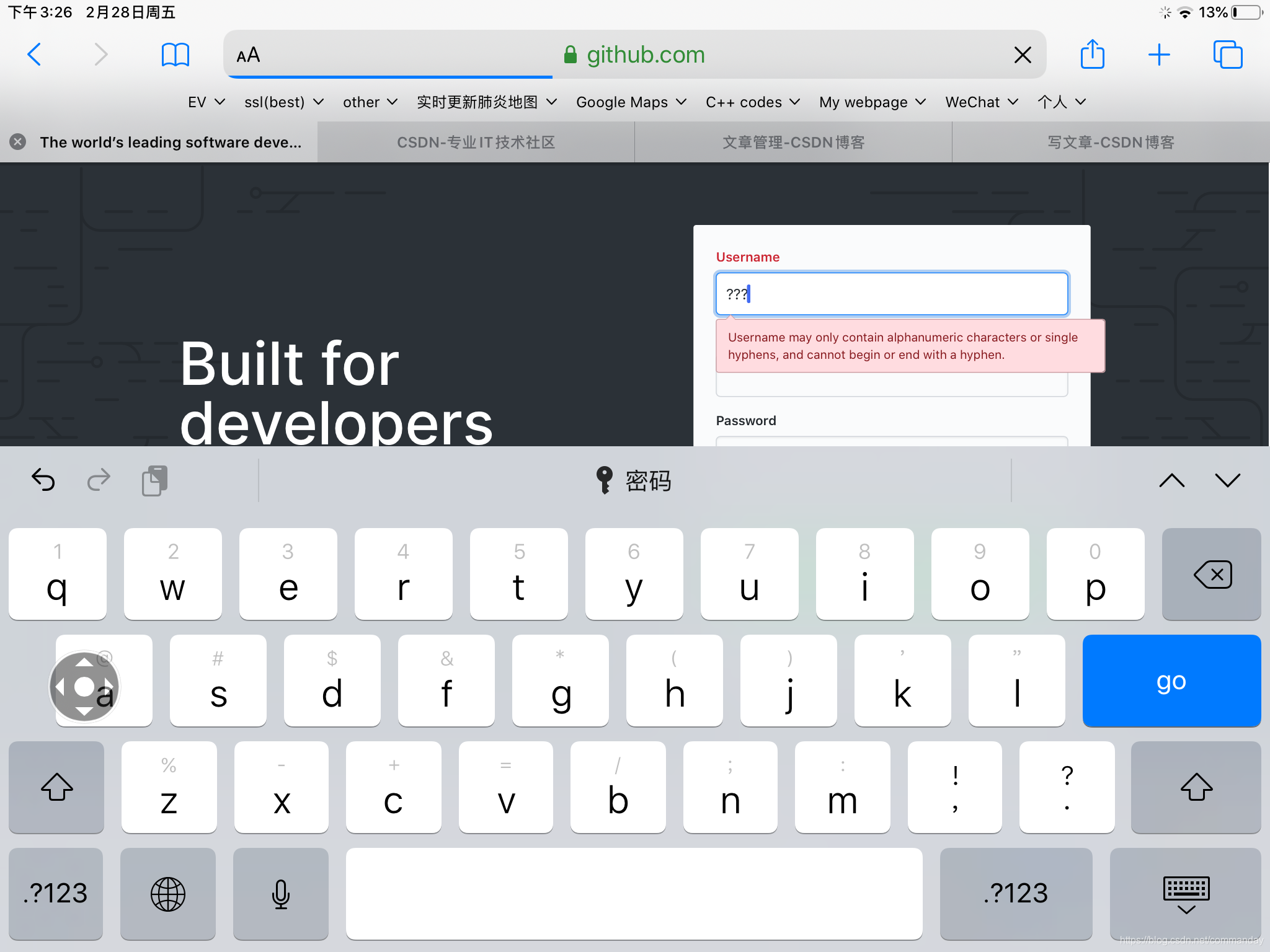This screenshot has width=1270, height=952.
Task: Tap the github.com address bar
Action: coord(634,55)
